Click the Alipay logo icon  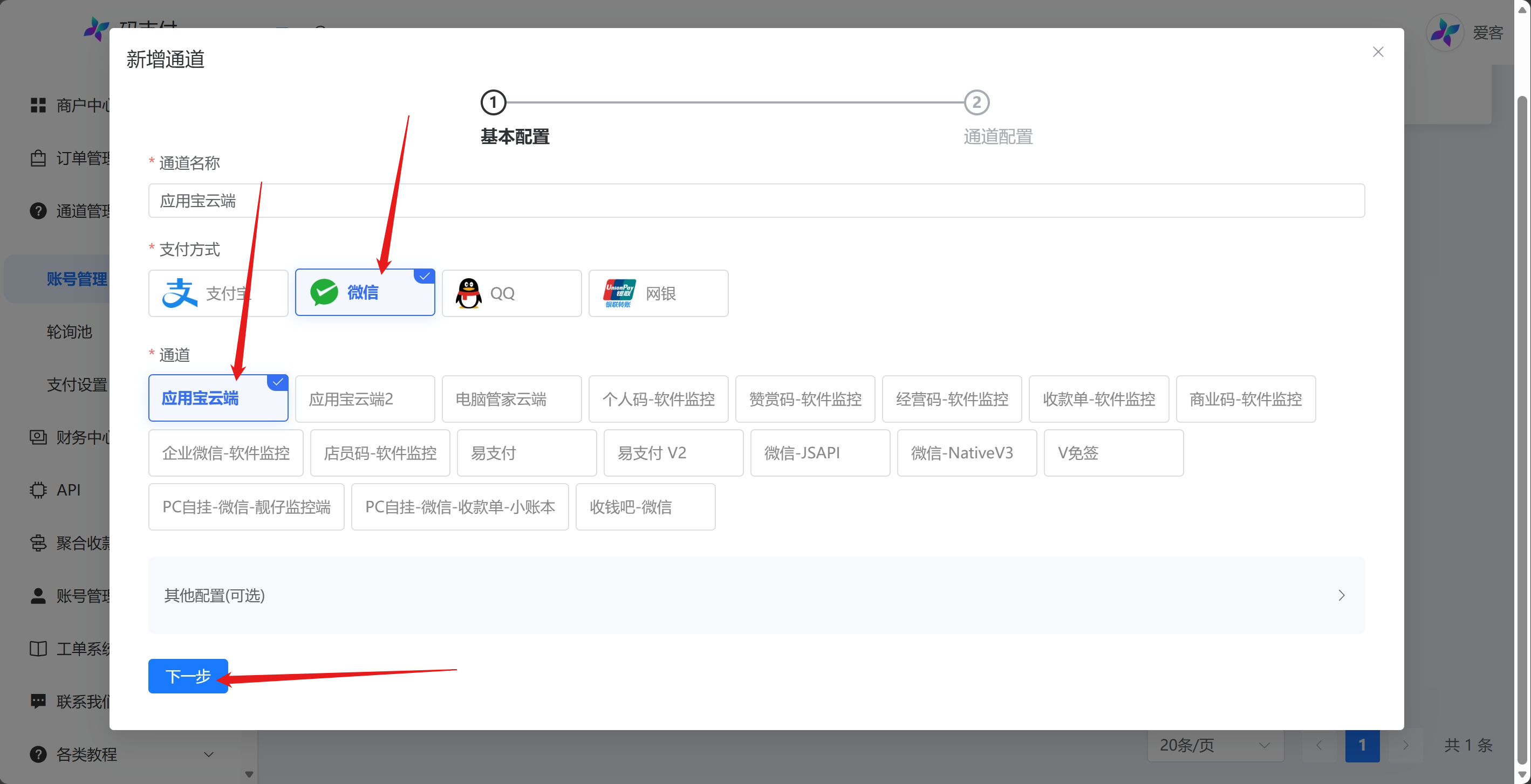[180, 293]
